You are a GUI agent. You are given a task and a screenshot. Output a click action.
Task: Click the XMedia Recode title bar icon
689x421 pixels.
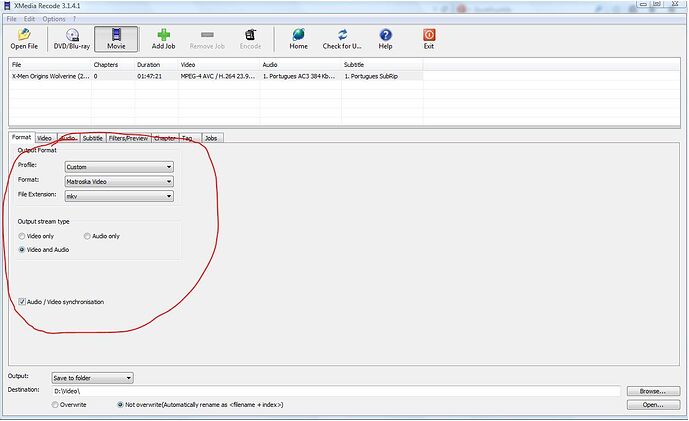[x=7, y=6]
